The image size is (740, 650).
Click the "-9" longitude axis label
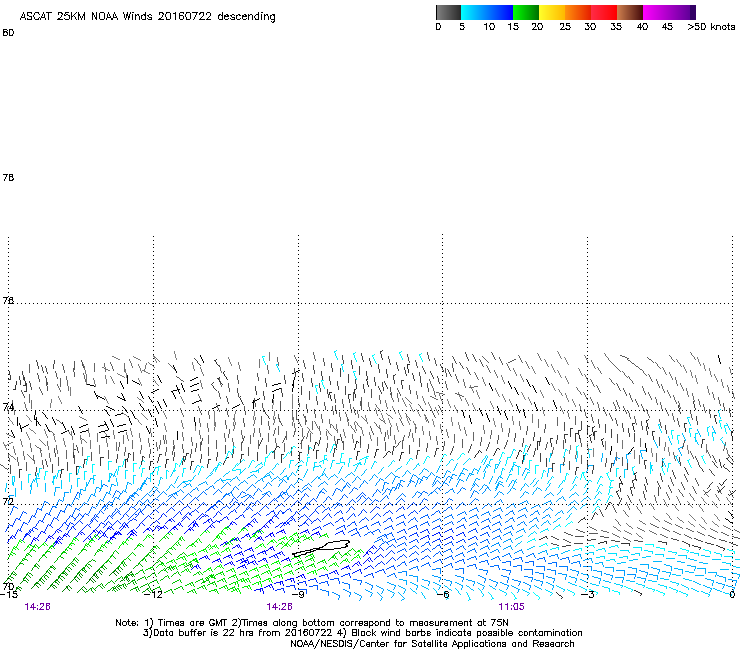[299, 594]
